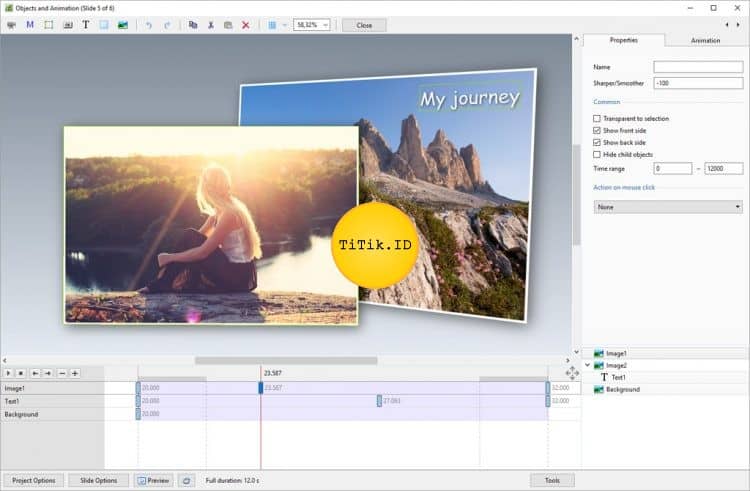Undo the last action
Screen dimensions: 750x491
pos(149,25)
